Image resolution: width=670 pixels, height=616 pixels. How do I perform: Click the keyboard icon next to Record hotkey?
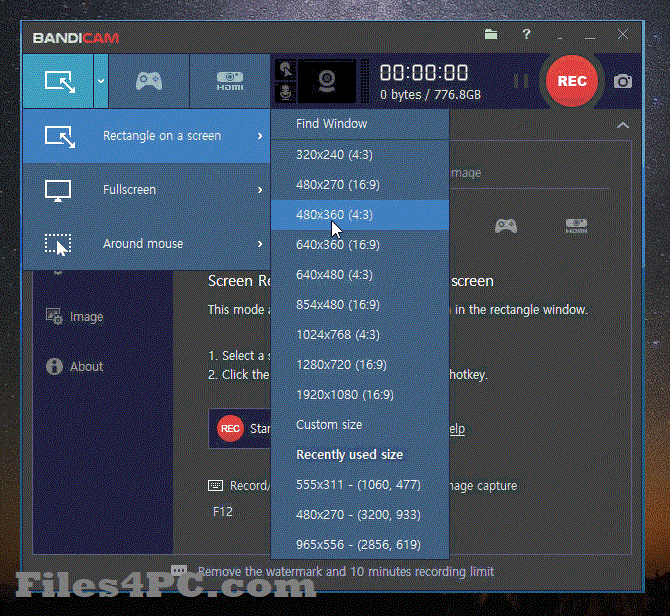pyautogui.click(x=215, y=485)
